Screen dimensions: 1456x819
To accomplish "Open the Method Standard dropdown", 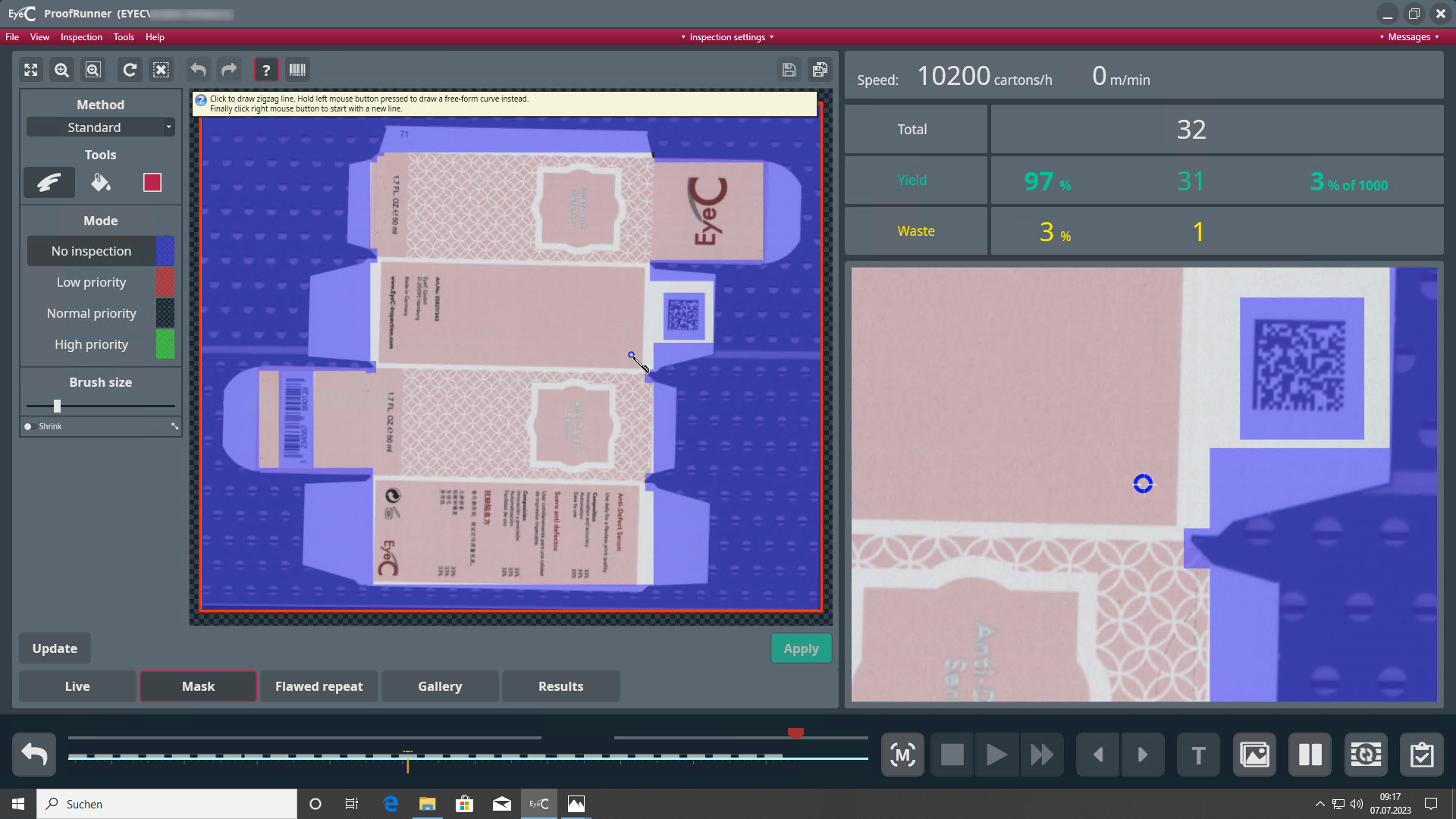I will [x=101, y=127].
